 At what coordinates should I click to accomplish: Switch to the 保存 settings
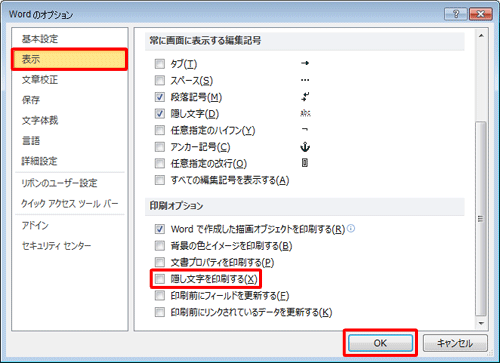[x=31, y=100]
